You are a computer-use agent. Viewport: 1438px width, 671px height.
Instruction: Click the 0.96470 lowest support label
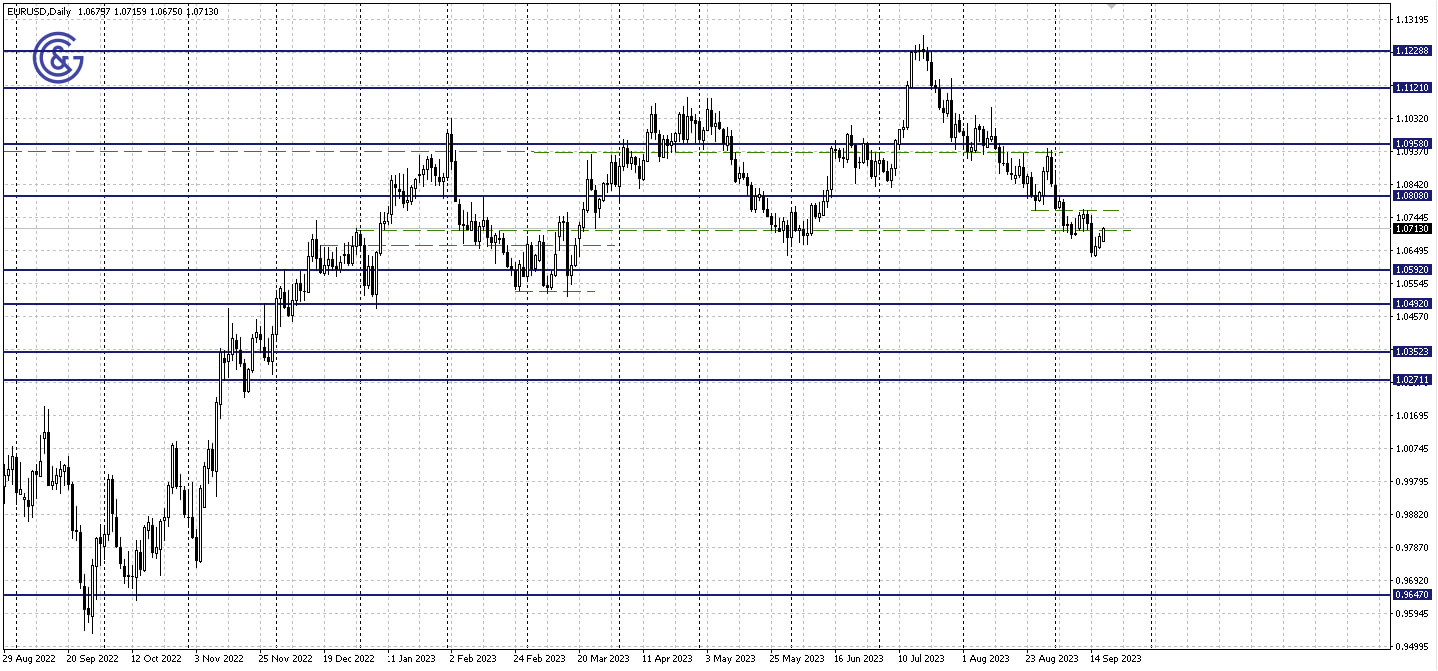point(1413,594)
